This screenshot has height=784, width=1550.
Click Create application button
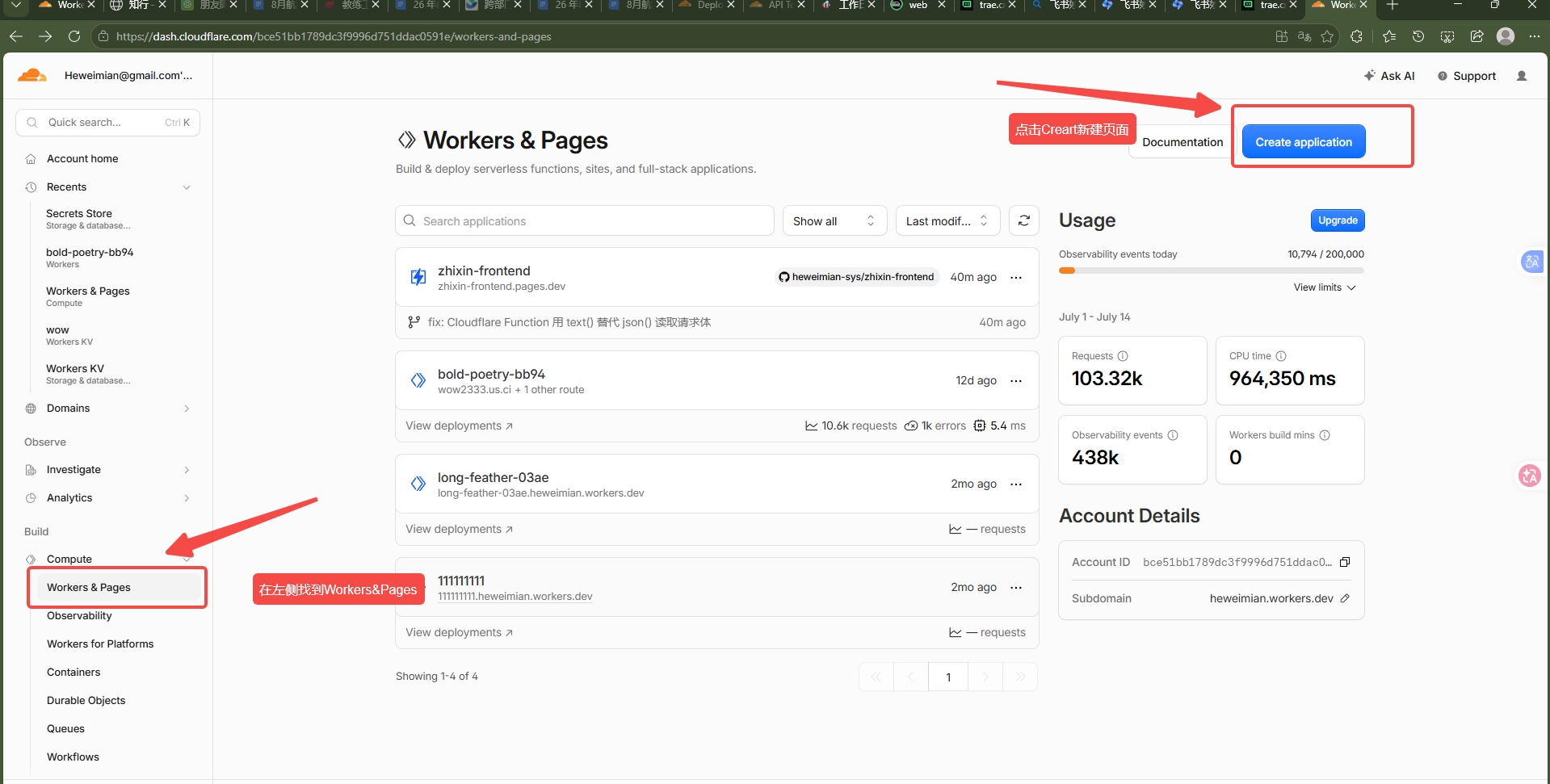tap(1303, 141)
